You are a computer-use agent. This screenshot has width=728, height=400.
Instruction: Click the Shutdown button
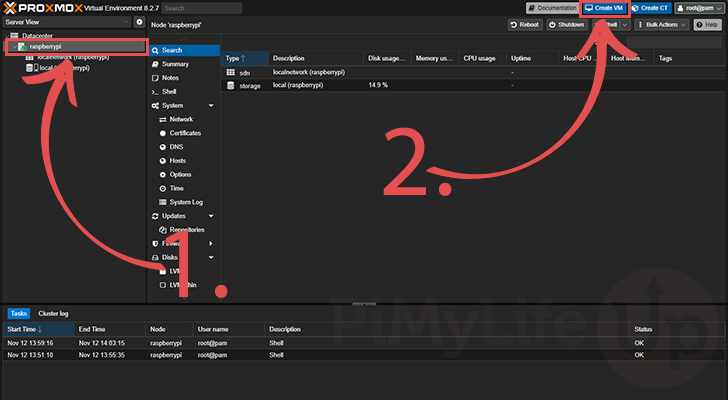tap(567, 25)
